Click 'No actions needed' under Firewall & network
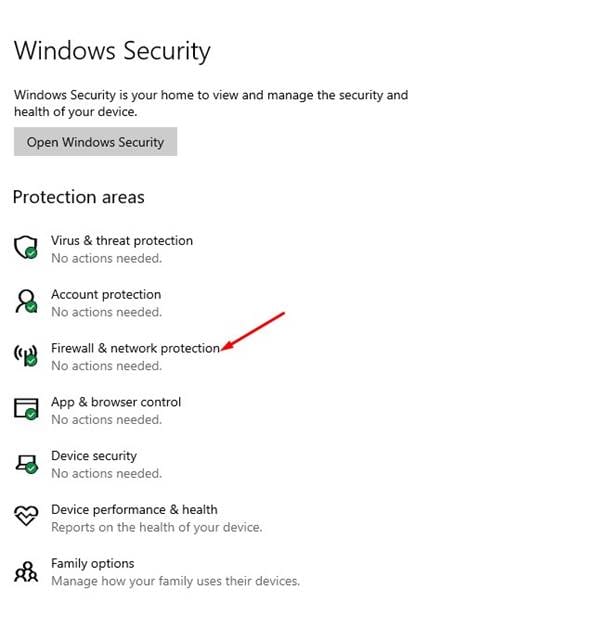 pos(107,366)
